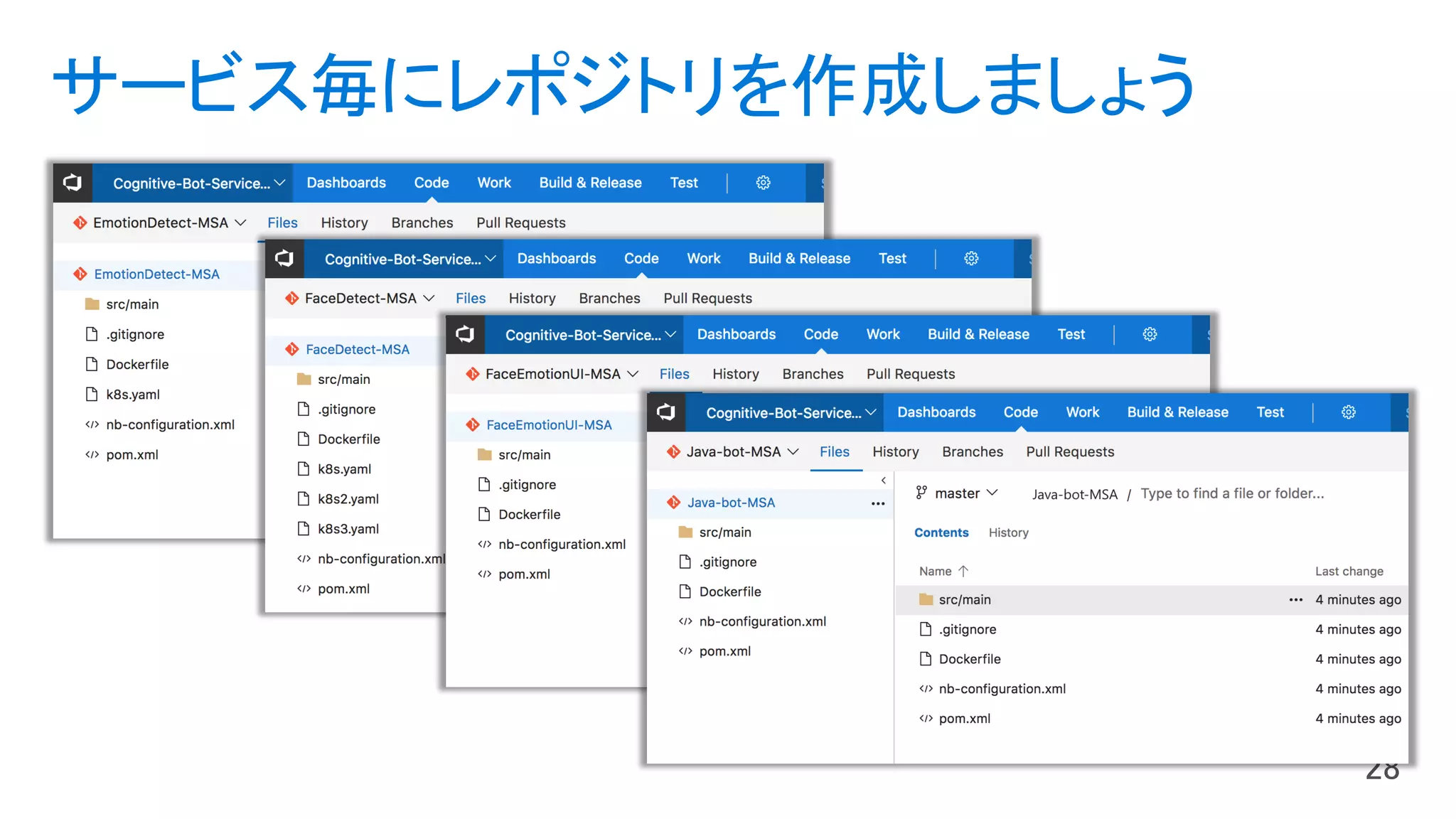Viewport: 1456px width, 819px height.
Task: Open Test hub in Java-bot-MSA window
Action: point(1270,412)
